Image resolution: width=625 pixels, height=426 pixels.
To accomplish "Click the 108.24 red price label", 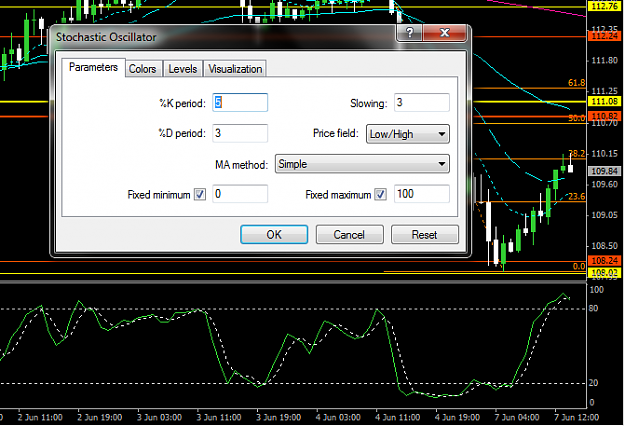I will tap(604, 261).
